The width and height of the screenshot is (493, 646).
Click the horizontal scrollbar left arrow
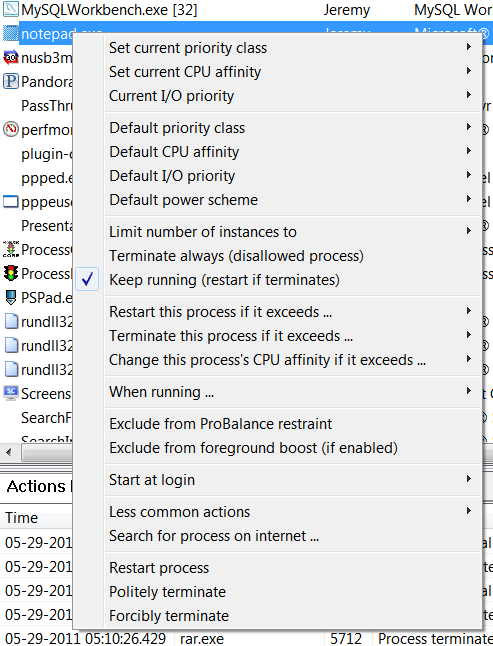pos(9,453)
